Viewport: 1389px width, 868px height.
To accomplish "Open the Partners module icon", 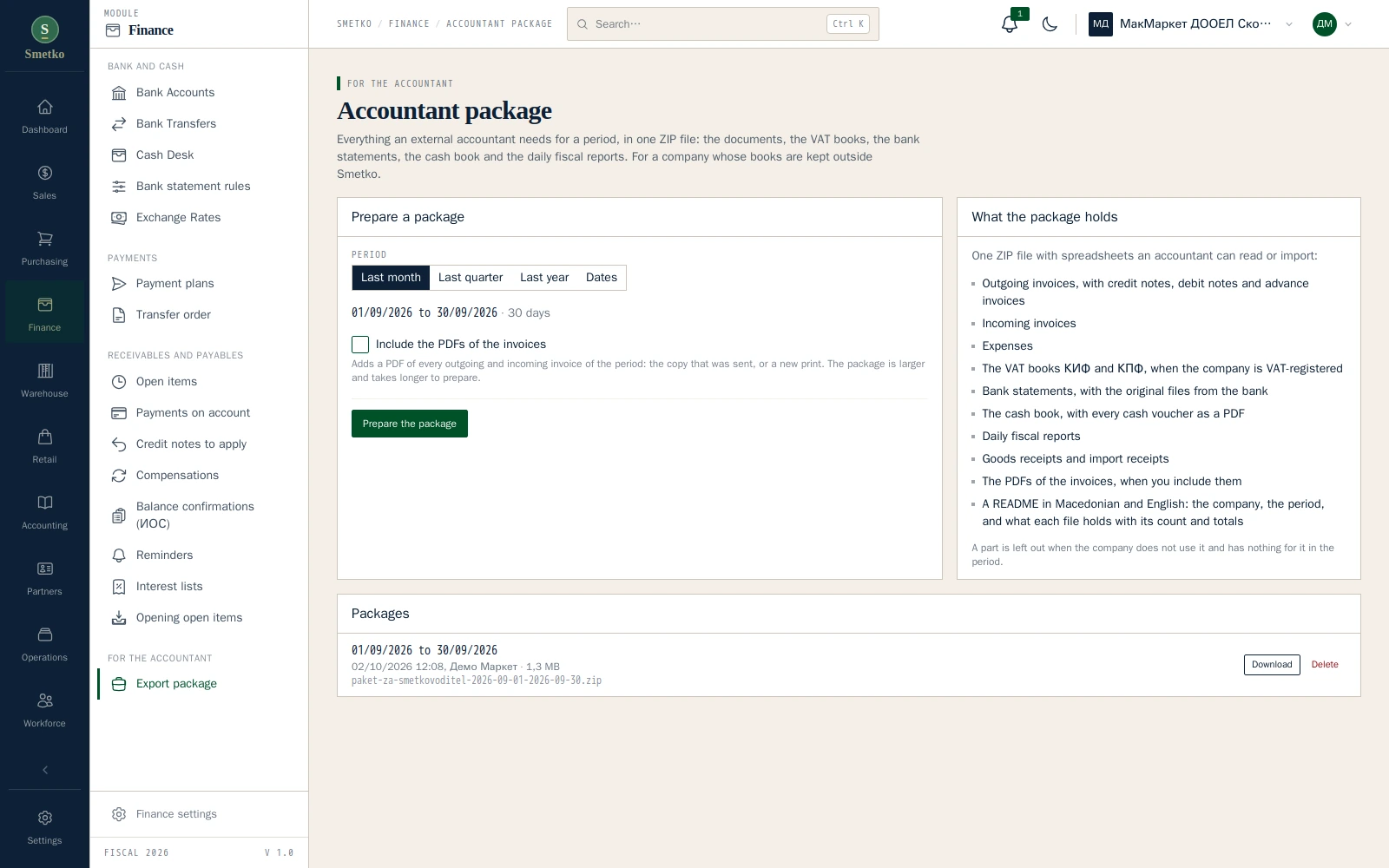I will (x=45, y=569).
